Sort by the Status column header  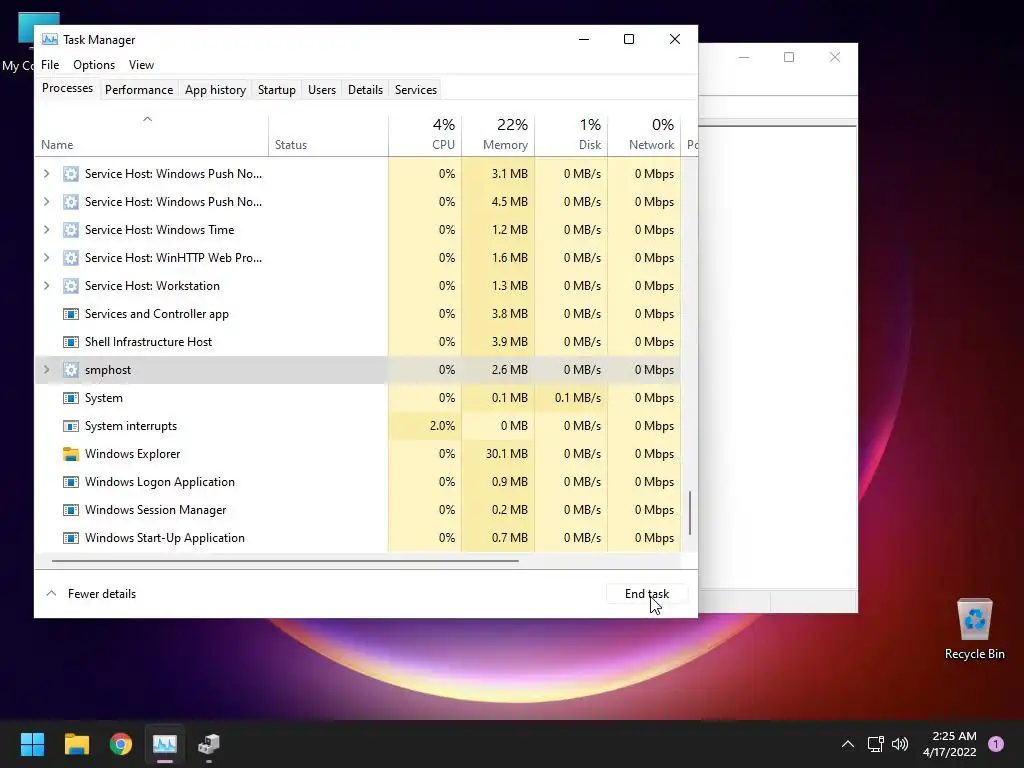pos(328,136)
